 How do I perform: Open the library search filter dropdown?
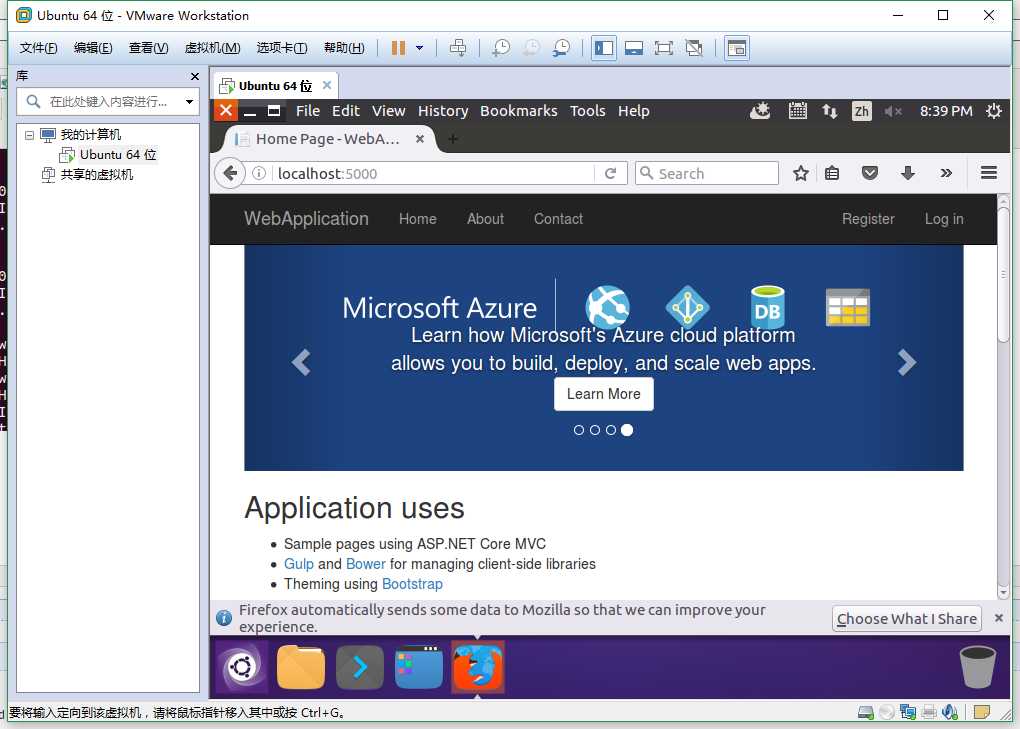pyautogui.click(x=189, y=101)
